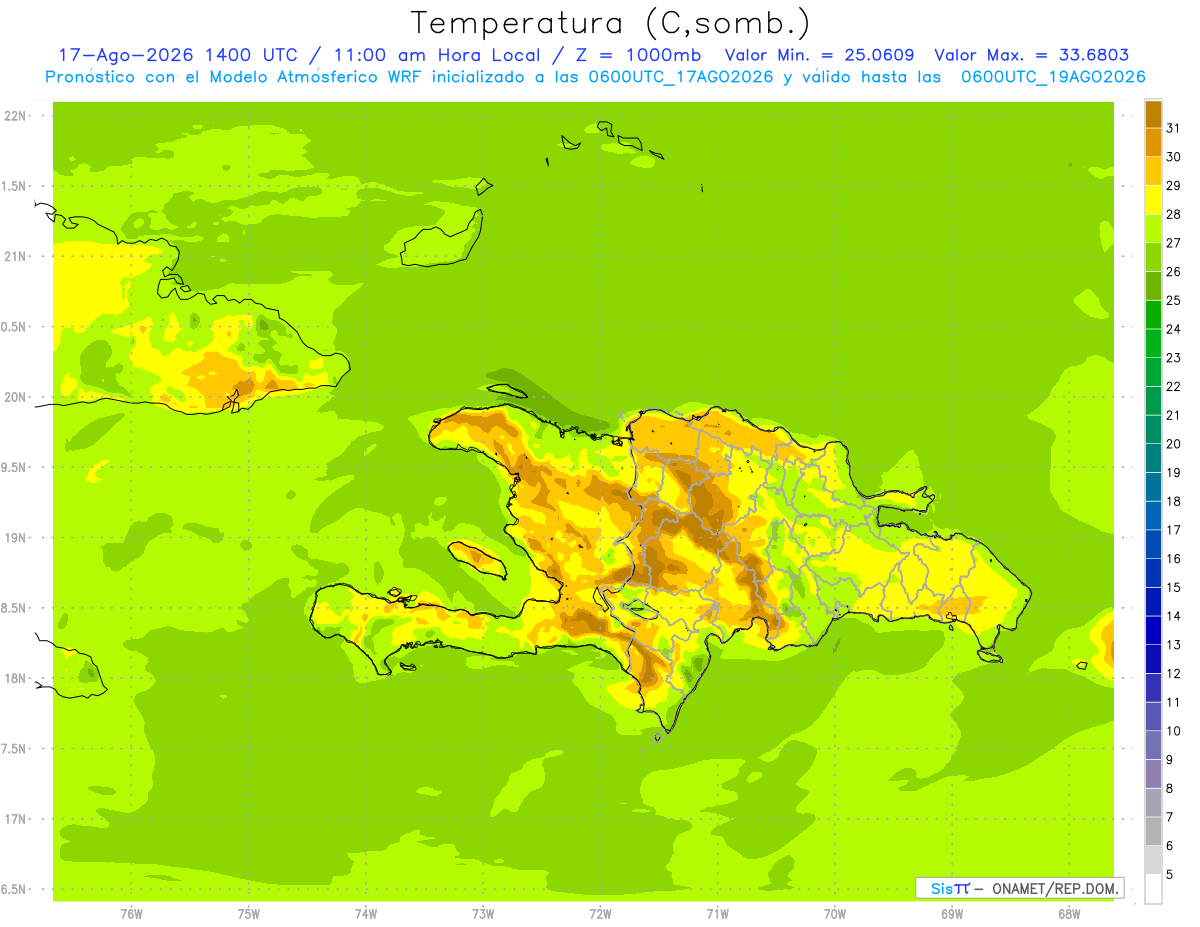Select the "17-Ago-2026 1400 UTC" date text
The height and width of the screenshot is (927, 1200).
[x=177, y=55]
